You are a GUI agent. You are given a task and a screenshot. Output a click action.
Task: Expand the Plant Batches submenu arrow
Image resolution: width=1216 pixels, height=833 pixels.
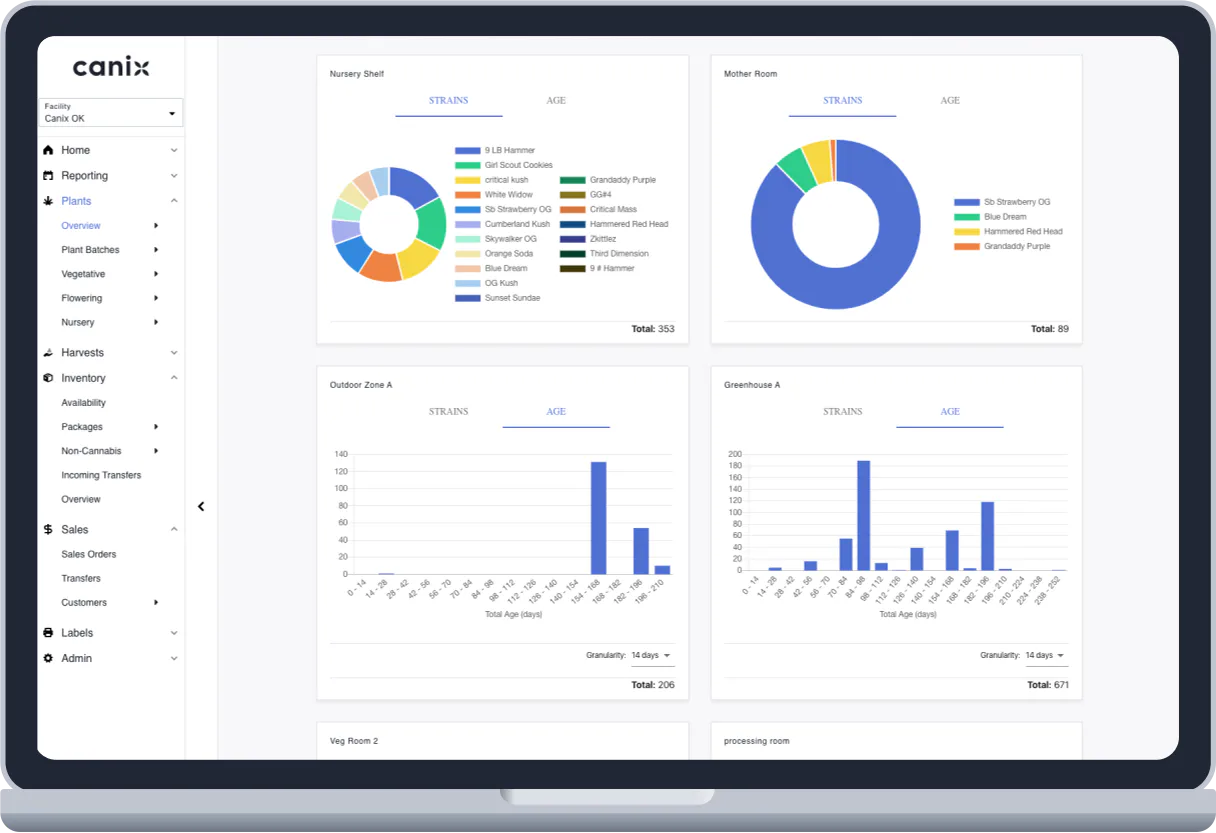click(156, 250)
